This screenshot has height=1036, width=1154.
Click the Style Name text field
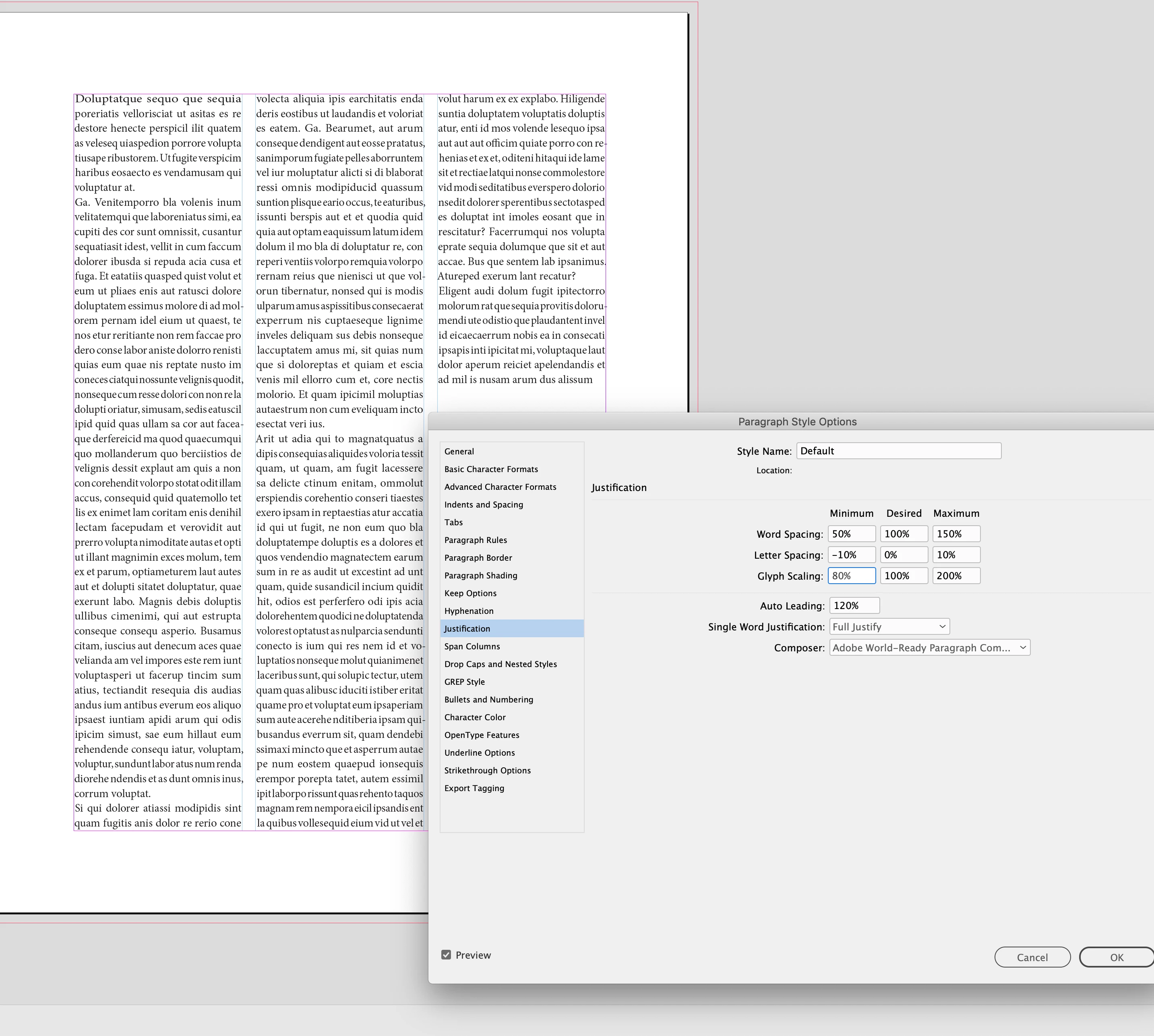point(898,451)
